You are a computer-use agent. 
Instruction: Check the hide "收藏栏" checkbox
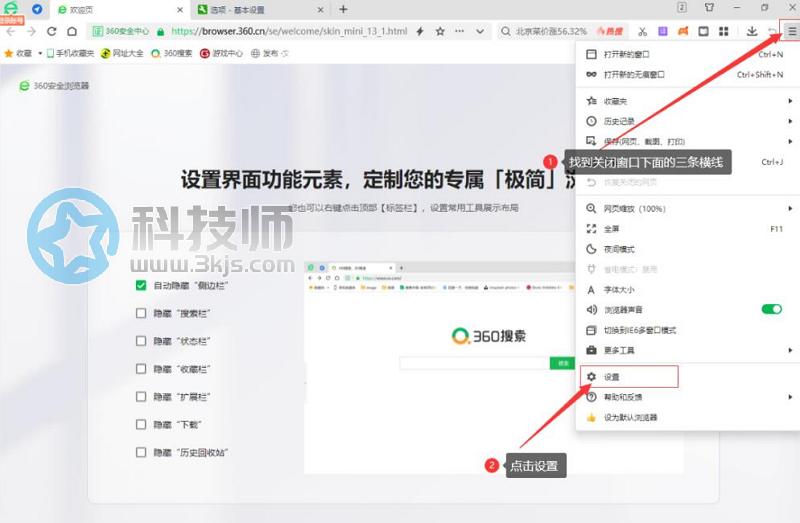[x=141, y=369]
